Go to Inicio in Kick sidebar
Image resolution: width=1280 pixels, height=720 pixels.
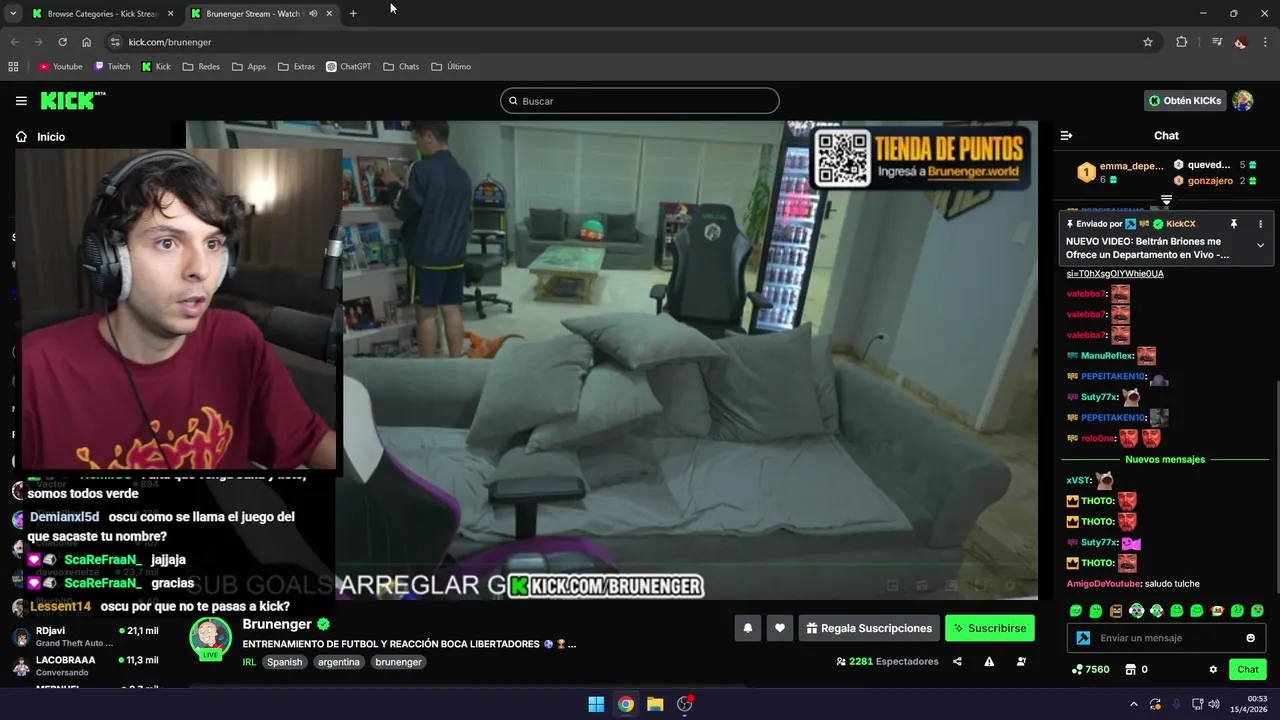[x=40, y=137]
